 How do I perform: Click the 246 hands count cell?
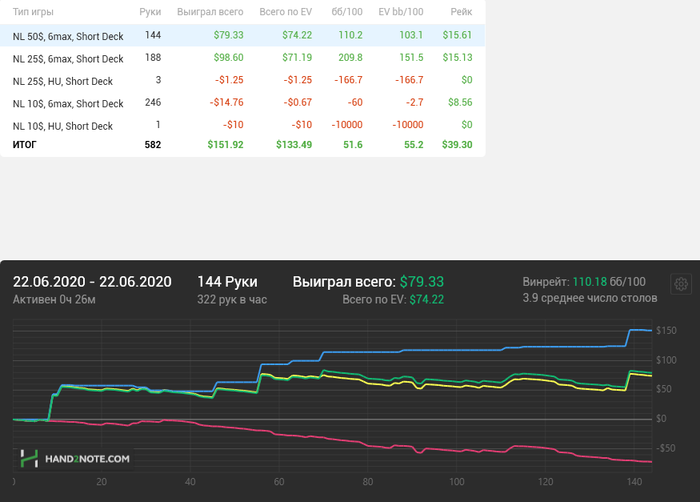tap(153, 102)
